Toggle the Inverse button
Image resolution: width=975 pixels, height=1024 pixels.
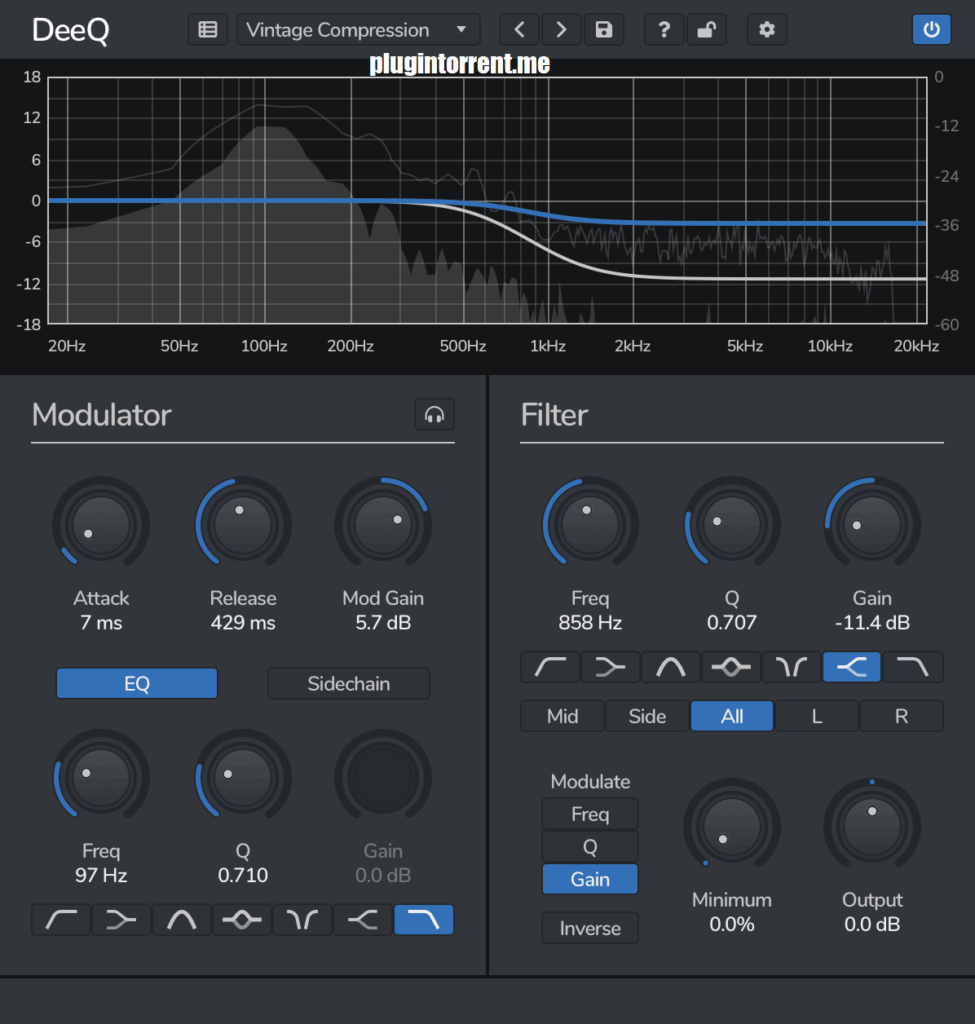tap(590, 928)
